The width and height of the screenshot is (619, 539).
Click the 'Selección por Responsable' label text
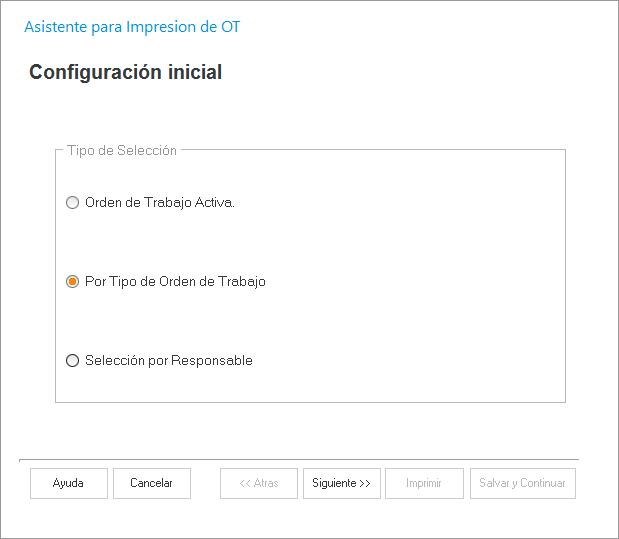(168, 361)
